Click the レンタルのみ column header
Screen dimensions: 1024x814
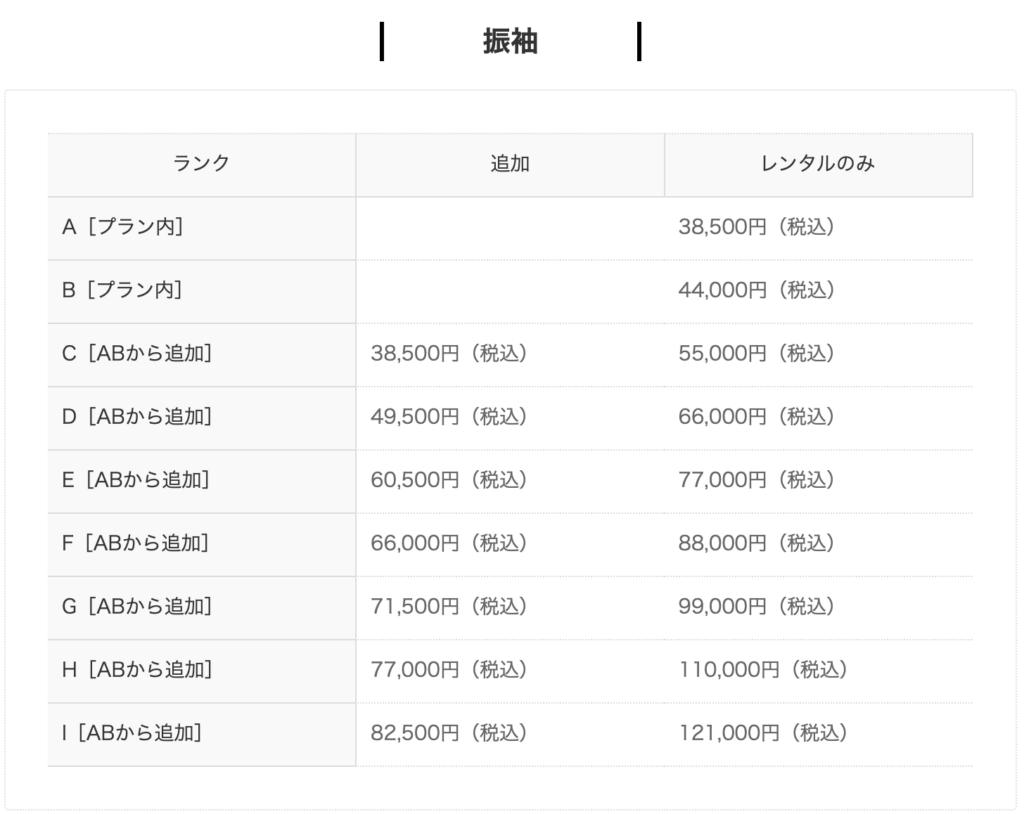pos(818,164)
